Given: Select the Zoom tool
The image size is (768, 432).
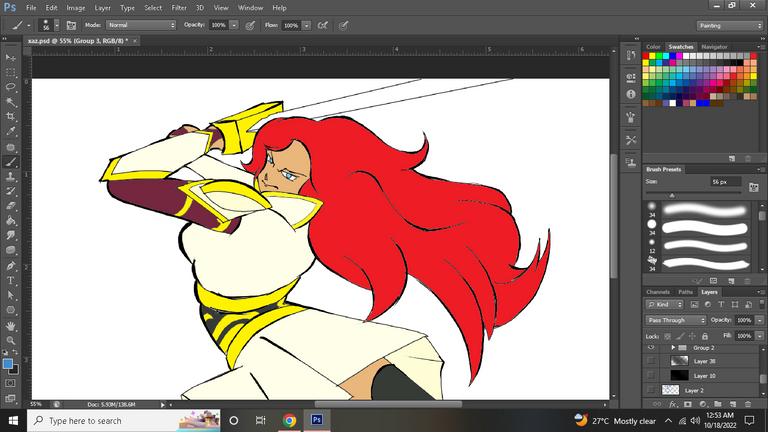Looking at the screenshot, I should point(10,340).
